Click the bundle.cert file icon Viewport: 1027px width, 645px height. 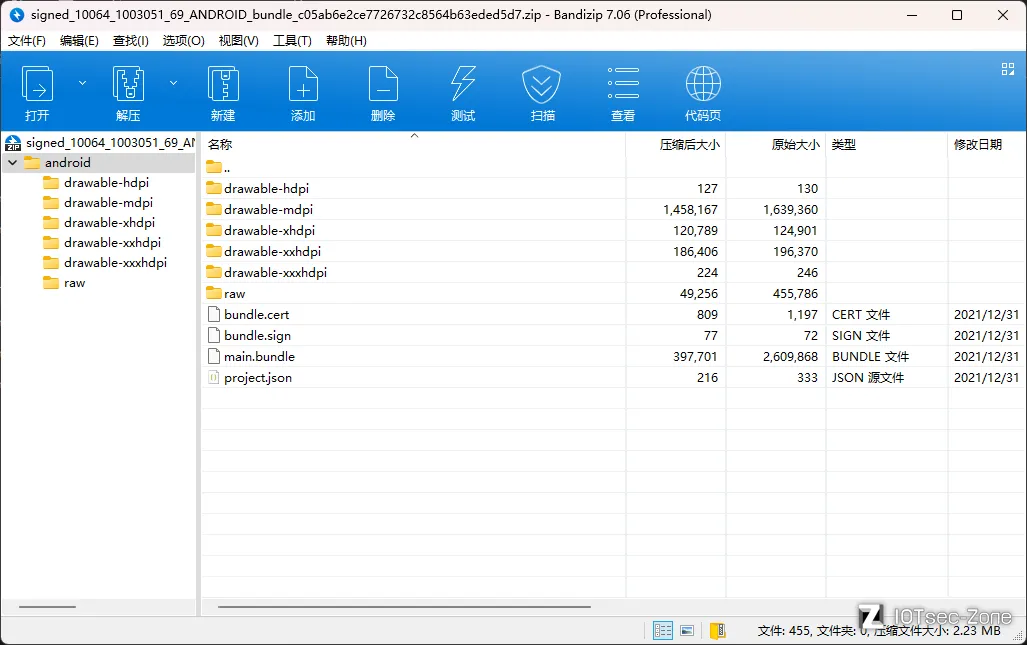[214, 314]
